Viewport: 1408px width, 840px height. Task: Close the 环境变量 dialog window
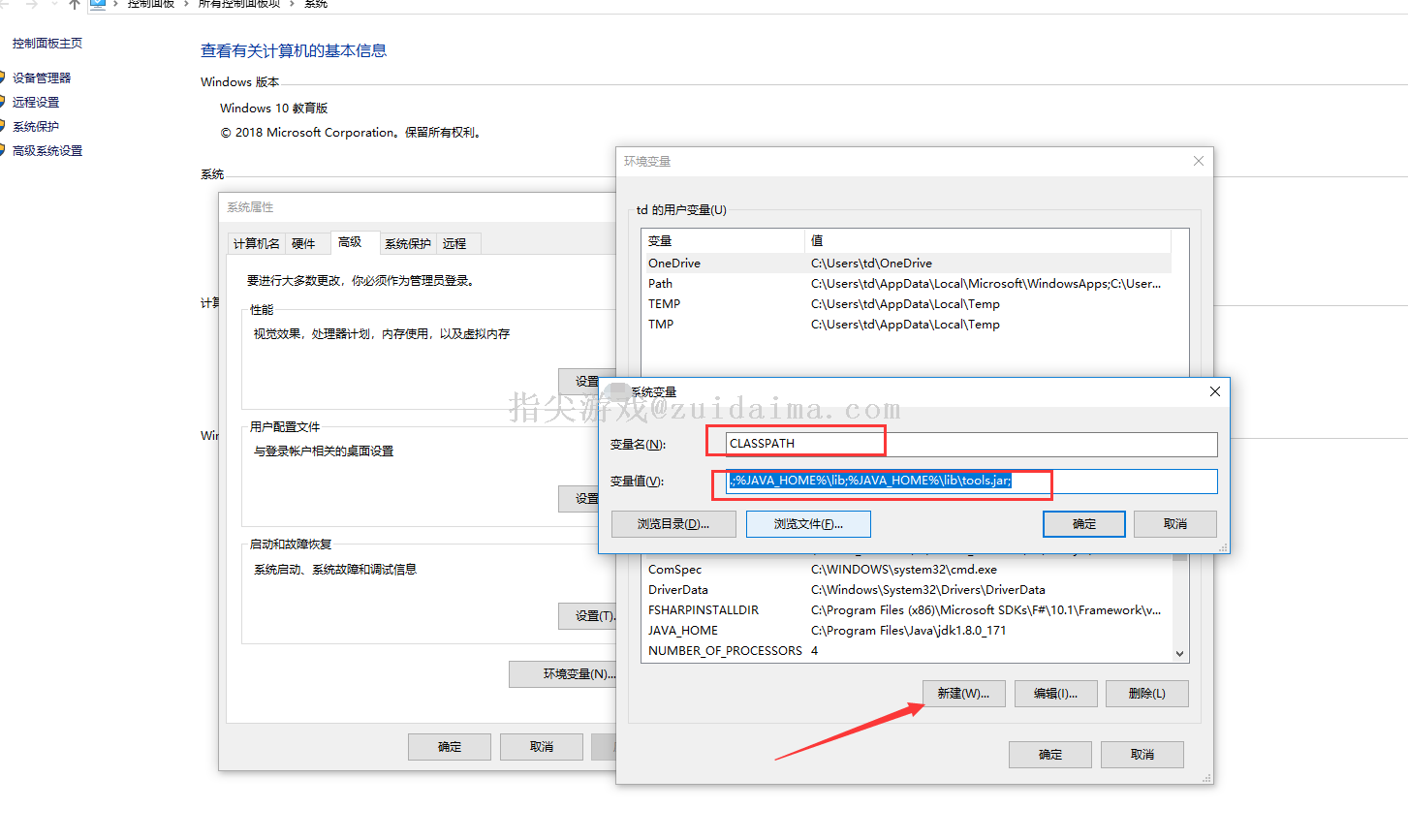(1198, 161)
